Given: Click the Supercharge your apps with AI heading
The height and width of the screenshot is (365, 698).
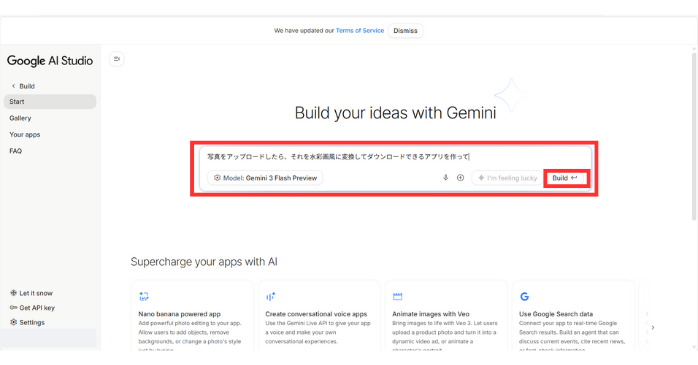Looking at the screenshot, I should [204, 262].
